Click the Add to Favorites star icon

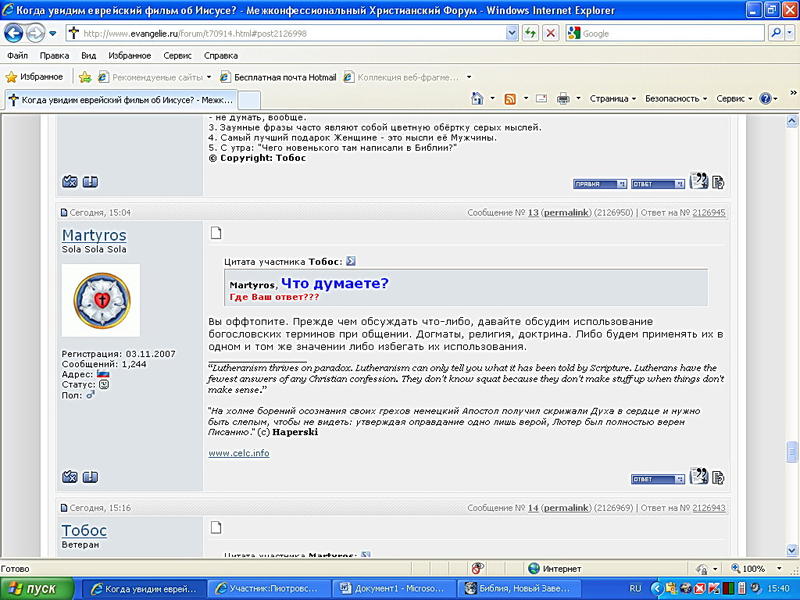[x=85, y=77]
